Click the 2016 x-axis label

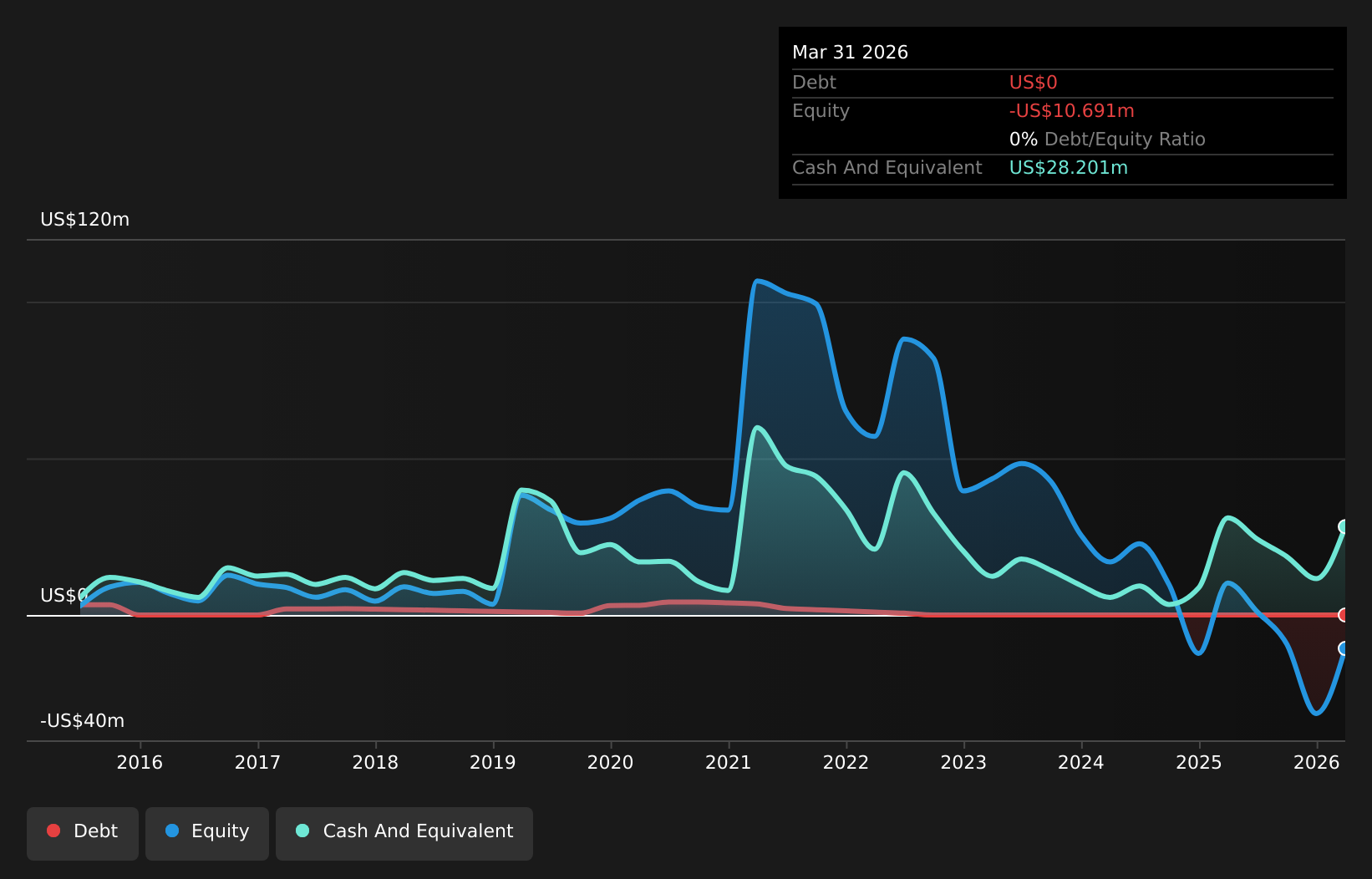coord(140,762)
